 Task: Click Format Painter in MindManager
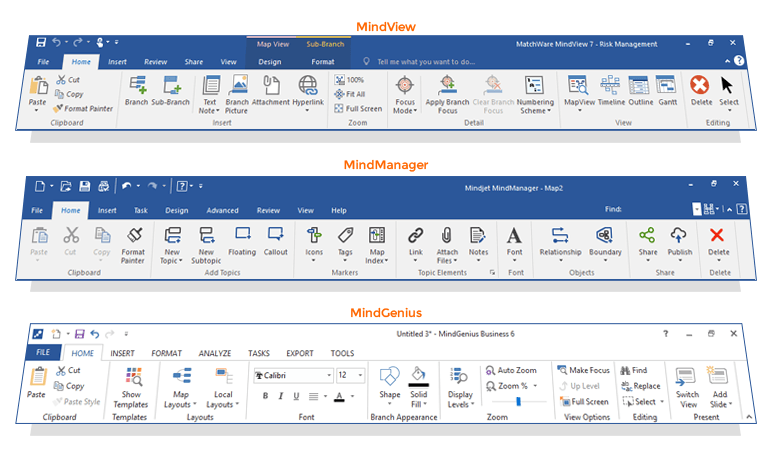click(133, 246)
